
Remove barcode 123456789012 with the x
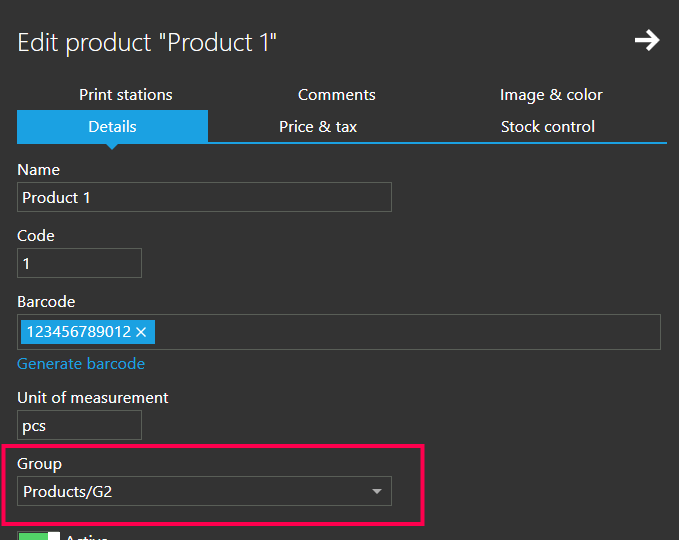pos(141,332)
